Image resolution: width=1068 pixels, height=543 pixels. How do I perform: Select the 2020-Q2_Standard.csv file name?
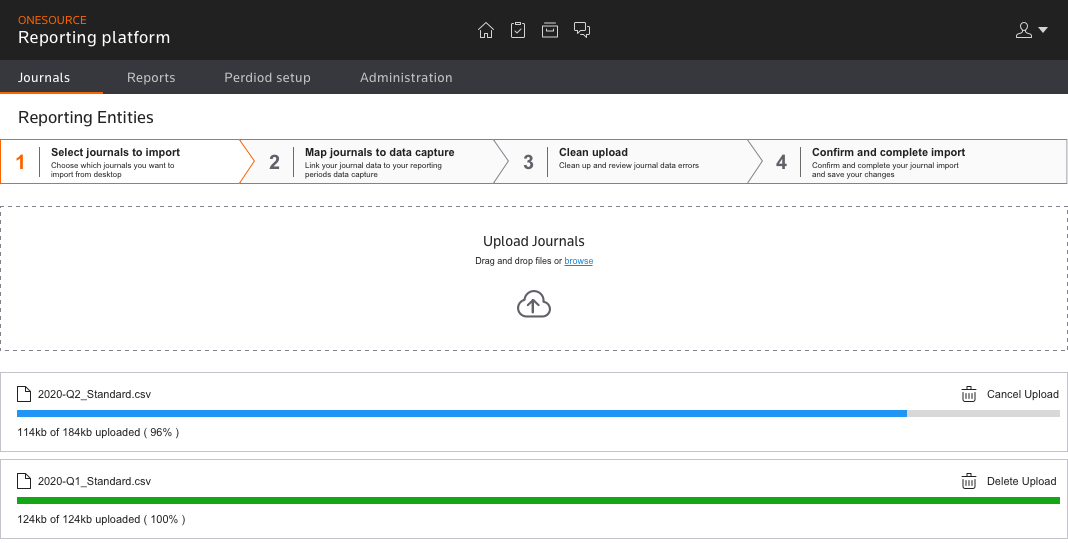(94, 394)
